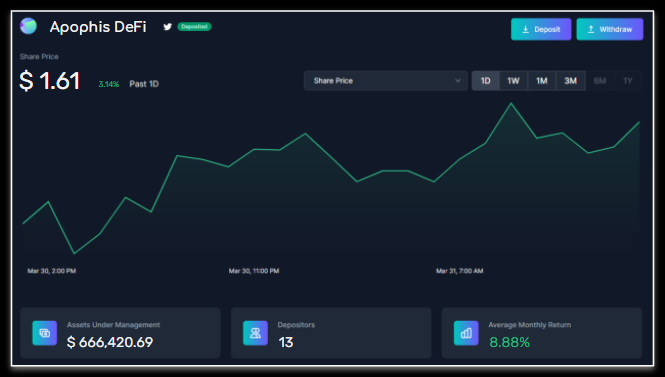This screenshot has height=377, width=665.
Task: Choose the 3M time range
Action: [570, 81]
